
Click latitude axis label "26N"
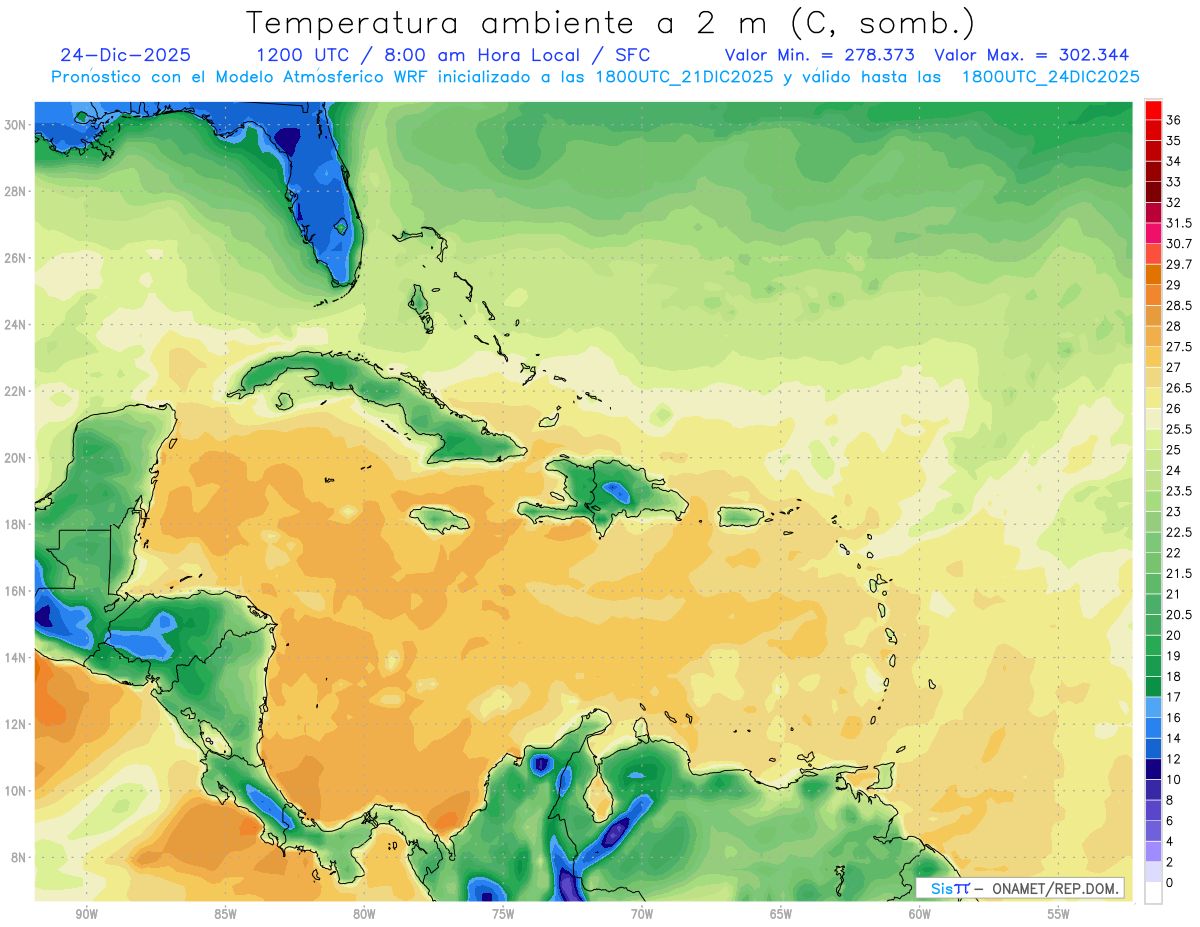pos(16,258)
